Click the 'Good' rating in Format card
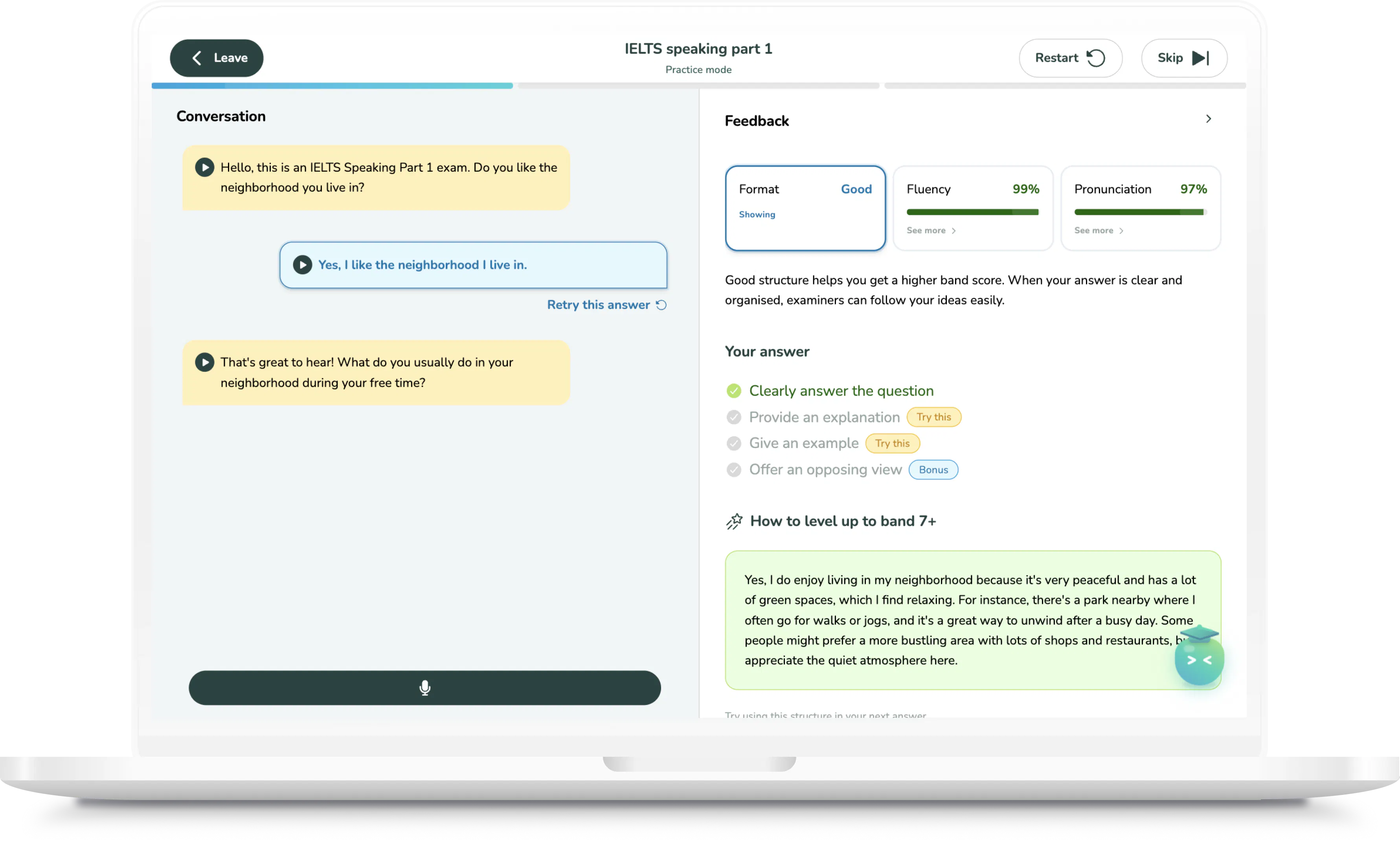Screen dimensions: 1400x844 click(x=856, y=189)
